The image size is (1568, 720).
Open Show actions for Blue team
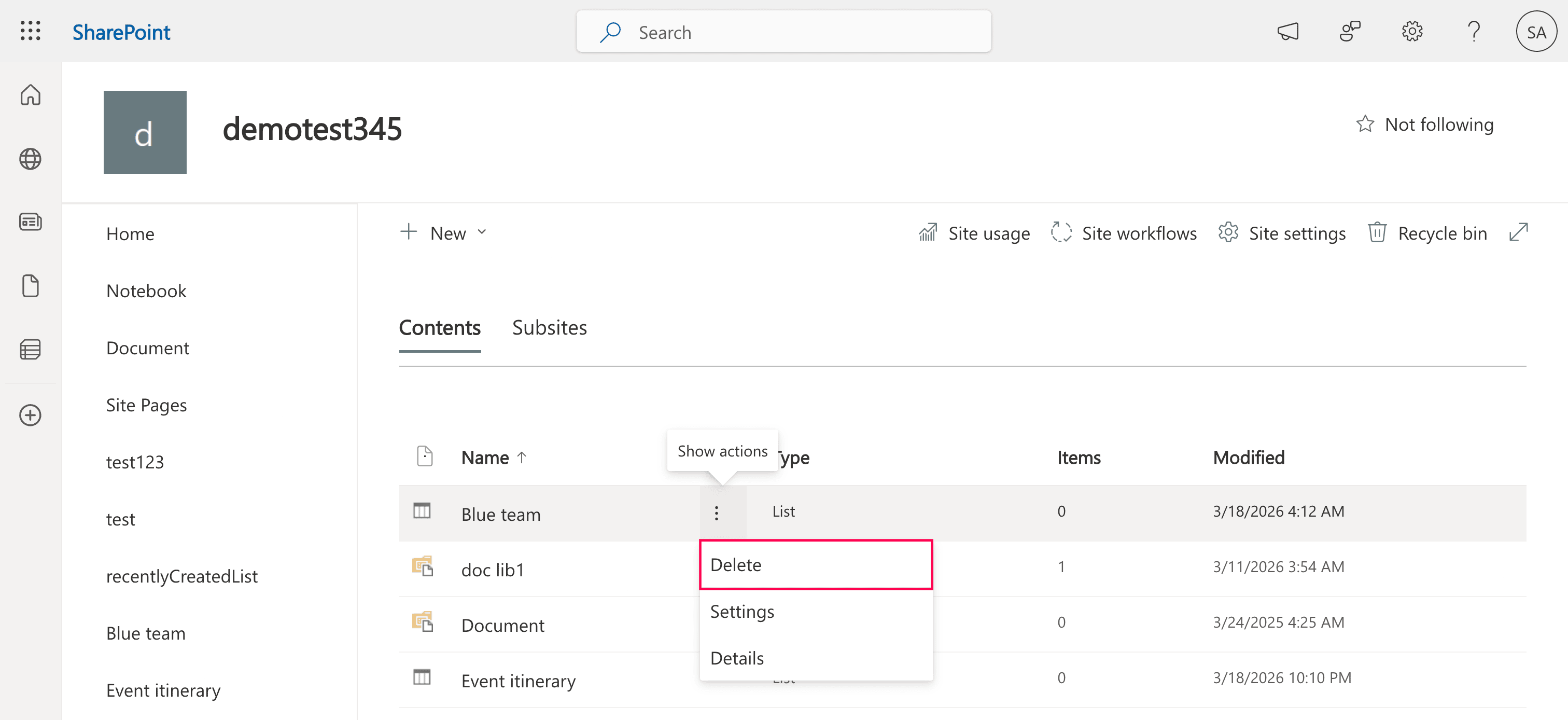tap(716, 513)
